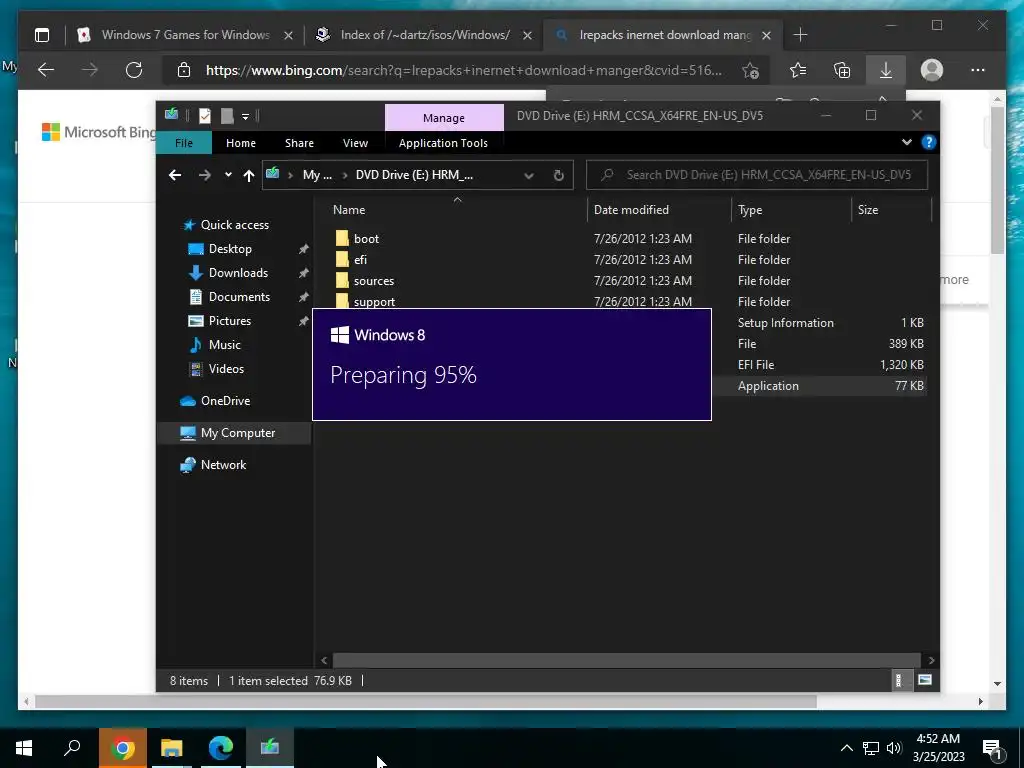Switch to large icons view in status bar
This screenshot has height=768, width=1024.
[x=925, y=680]
